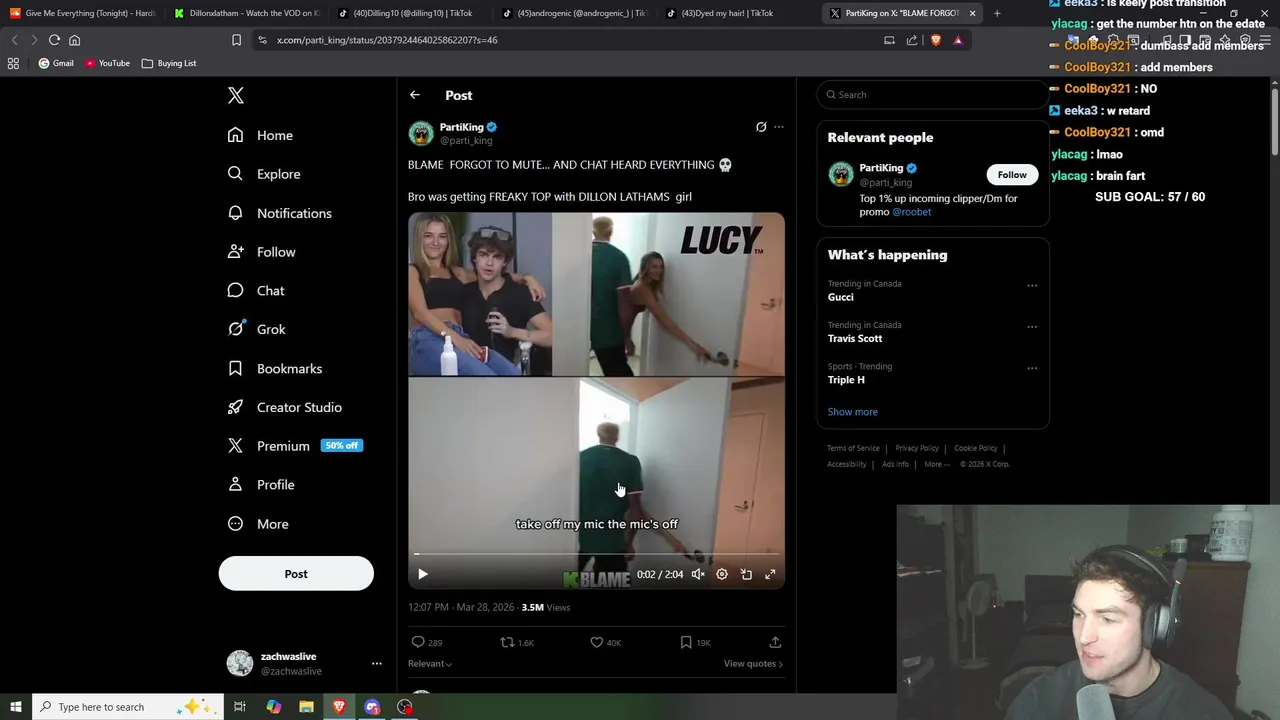
Task: Open Explore in X sidebar
Action: tap(263, 174)
